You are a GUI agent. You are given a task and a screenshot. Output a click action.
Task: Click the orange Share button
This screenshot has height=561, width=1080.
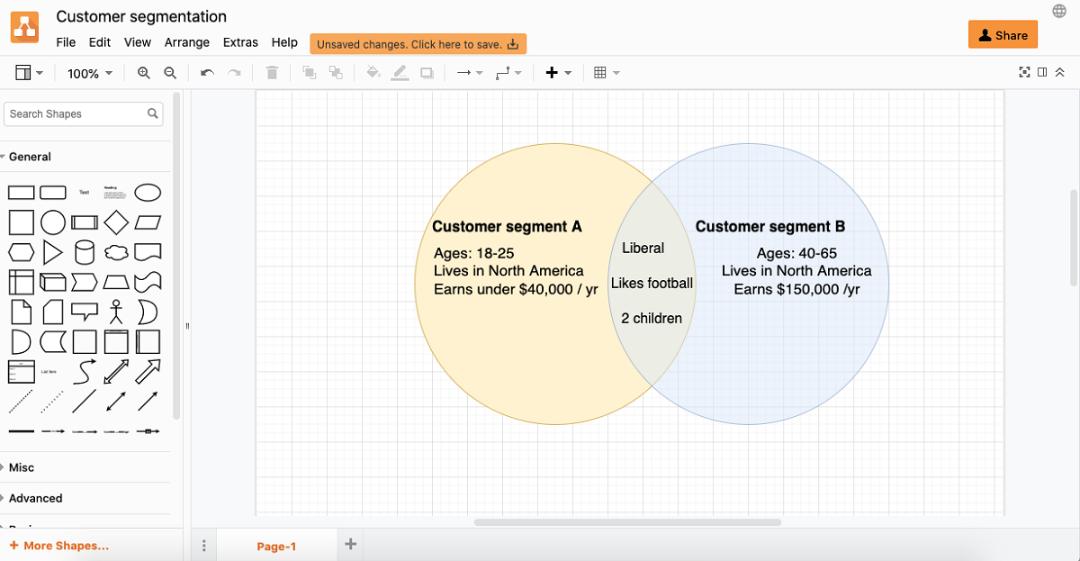point(1003,35)
